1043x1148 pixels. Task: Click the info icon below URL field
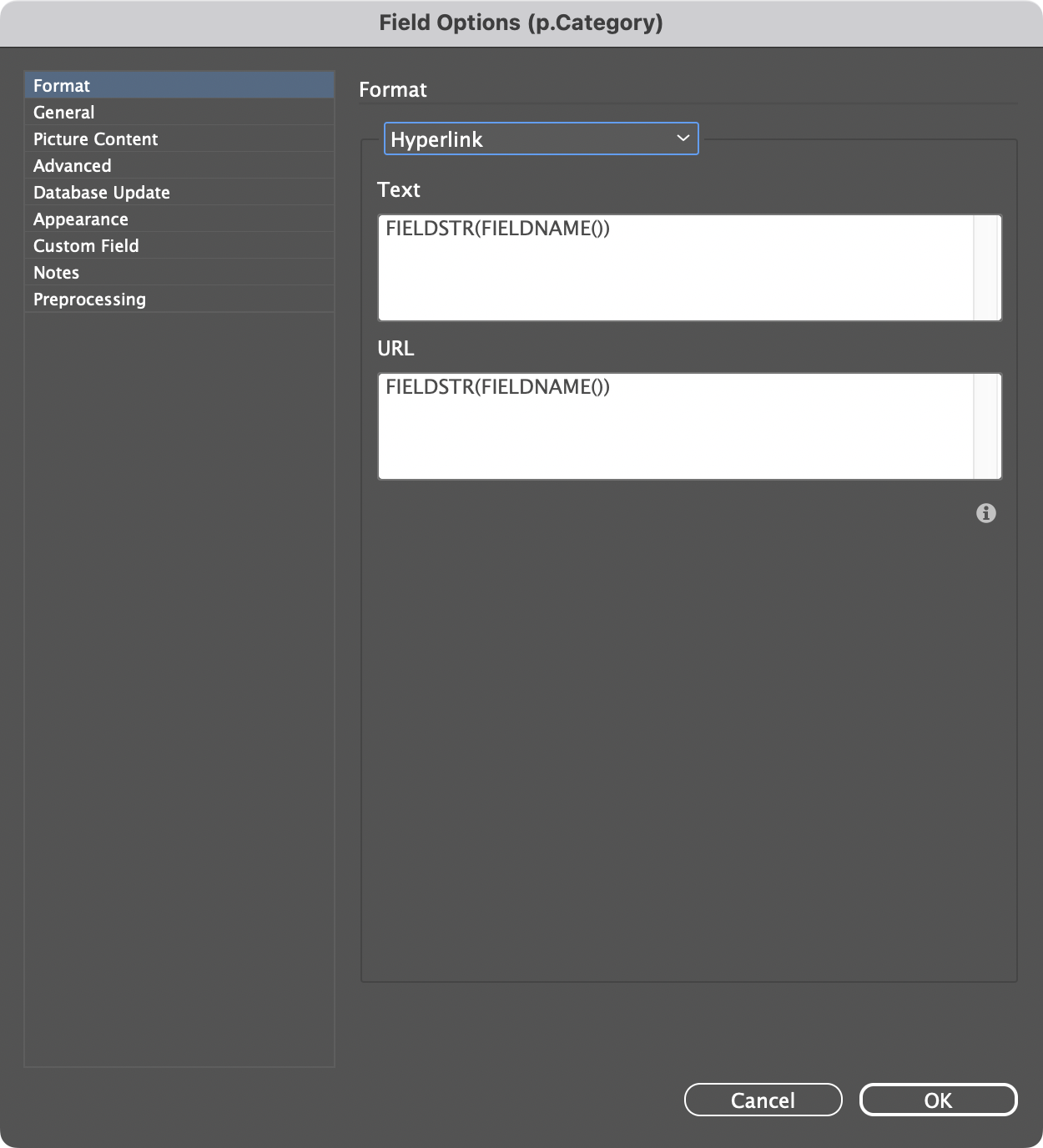(x=985, y=513)
